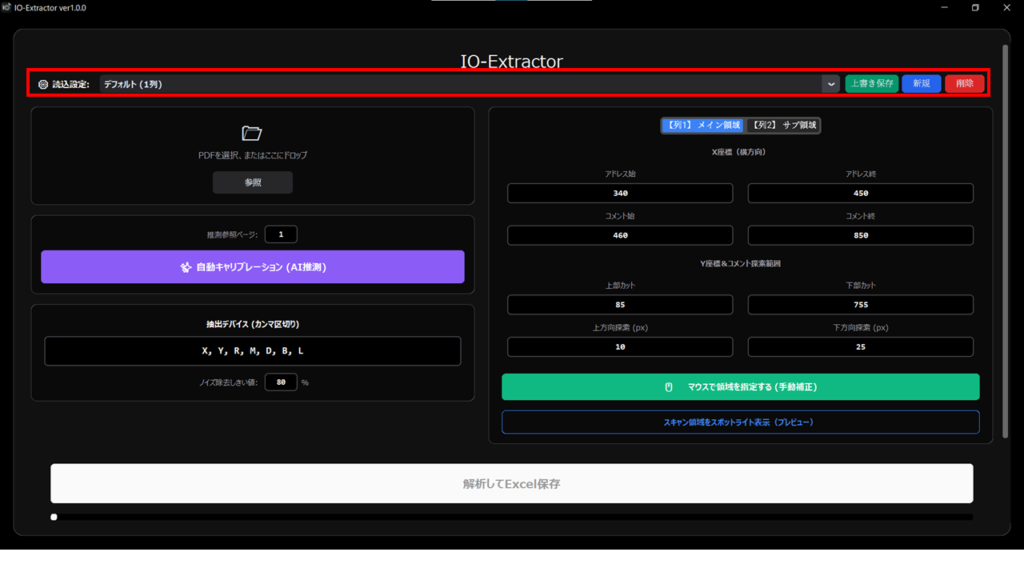Click the vertical scrollbar on the right edge
Viewport: 1024px width, 576px height.
pyautogui.click(x=1005, y=240)
